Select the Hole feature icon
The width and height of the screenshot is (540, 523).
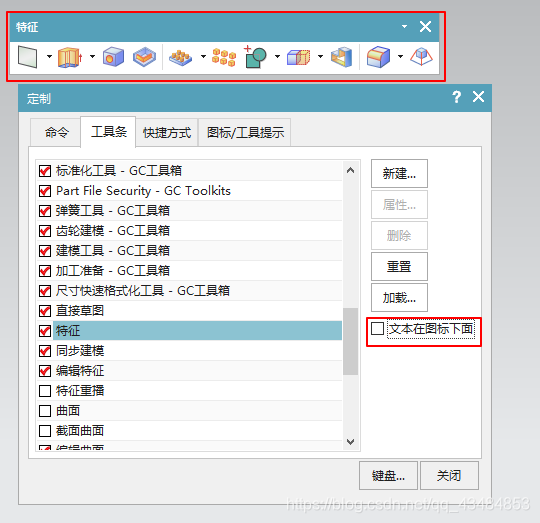(x=113, y=57)
